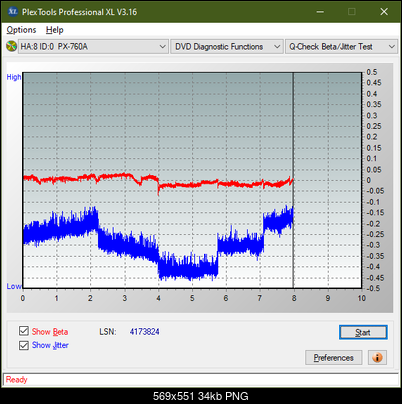Minimize the PlexTools window
Viewport: 402px width, 404px height.
click(320, 12)
